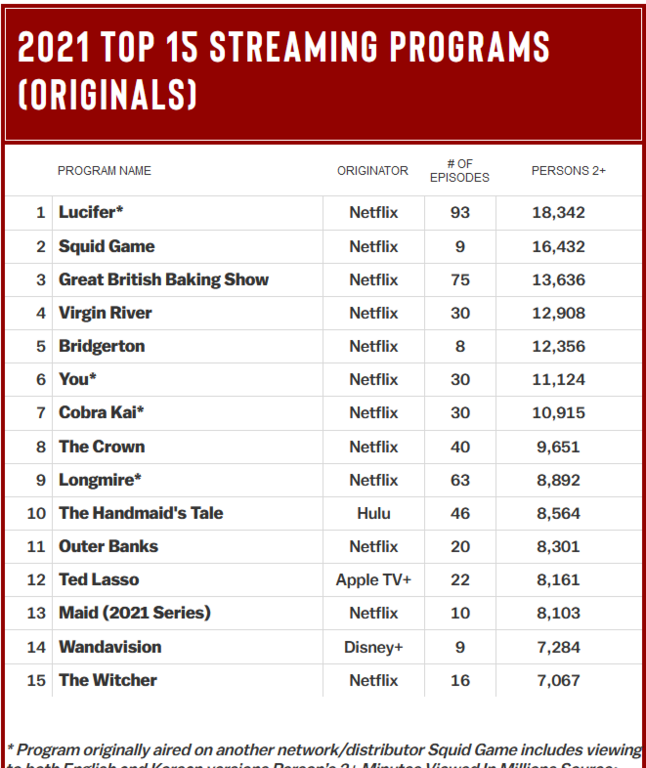Viewport: 646px width, 768px height.
Task: Select the Squid Game row title
Action: click(106, 246)
